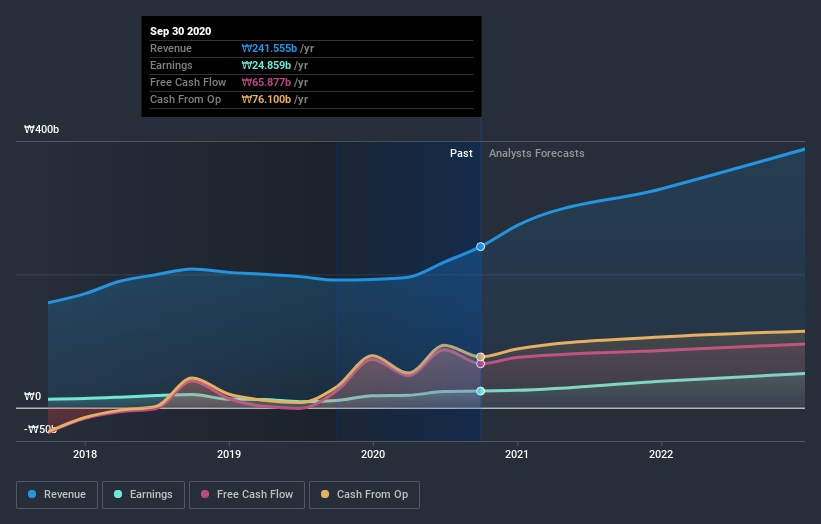
Task: Select the 2022 x-axis label
Action: (x=661, y=454)
